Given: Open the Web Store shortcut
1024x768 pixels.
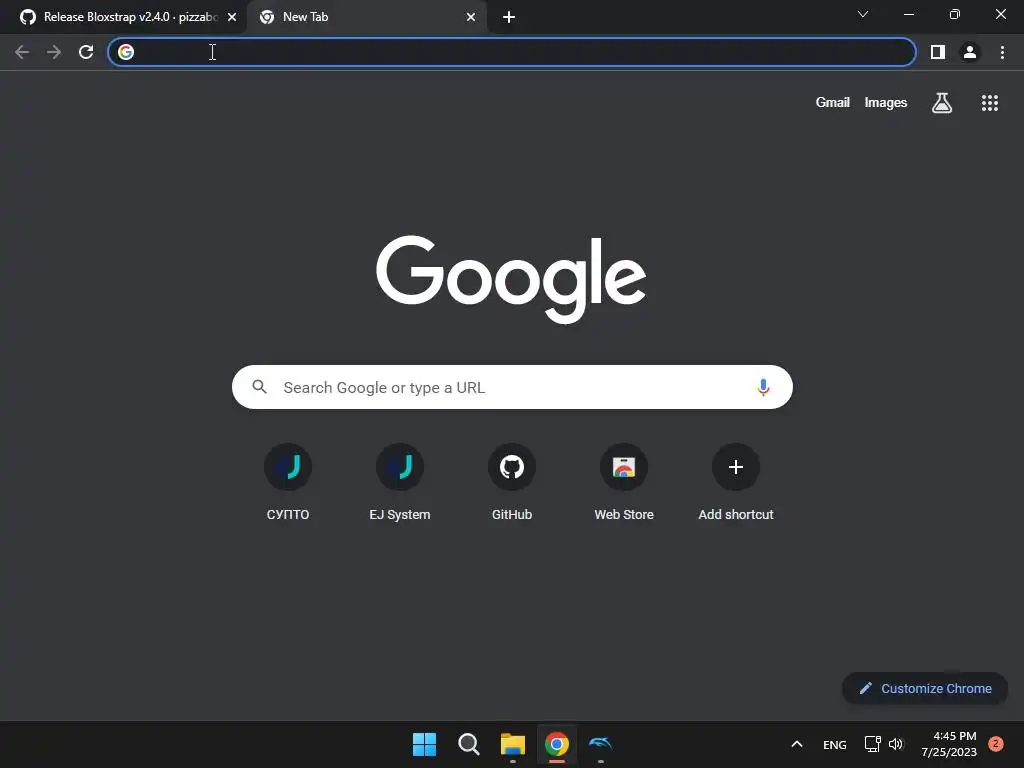Looking at the screenshot, I should pyautogui.click(x=624, y=483).
